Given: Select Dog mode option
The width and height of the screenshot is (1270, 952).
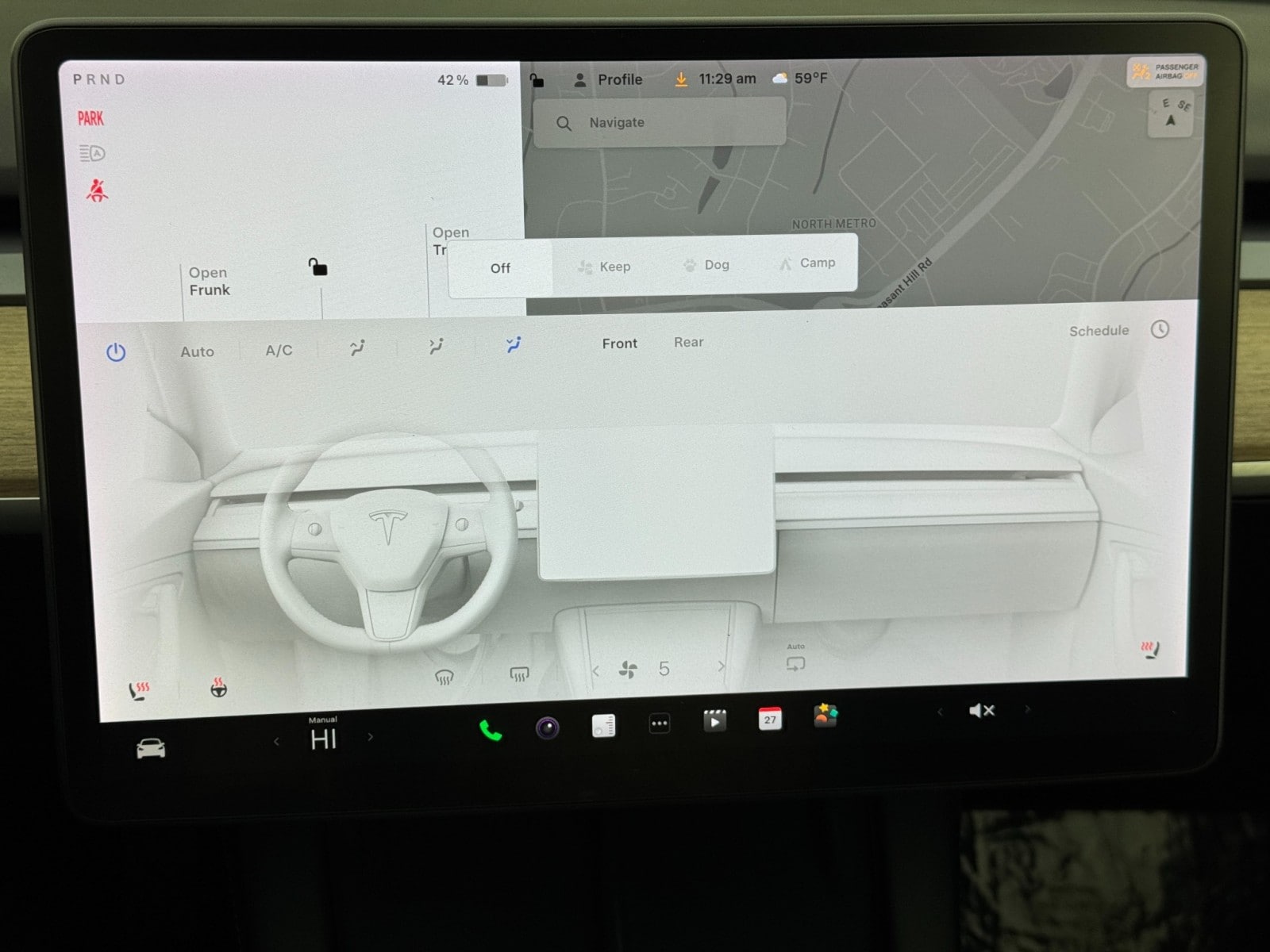Looking at the screenshot, I should tap(706, 265).
